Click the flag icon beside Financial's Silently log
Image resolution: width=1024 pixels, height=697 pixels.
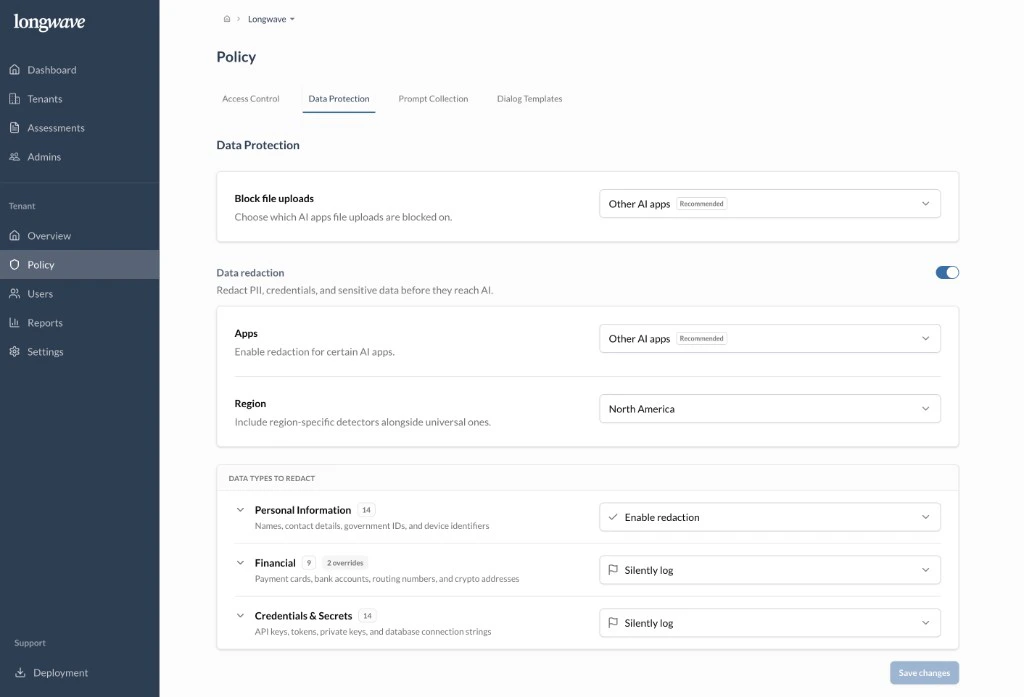(x=613, y=569)
